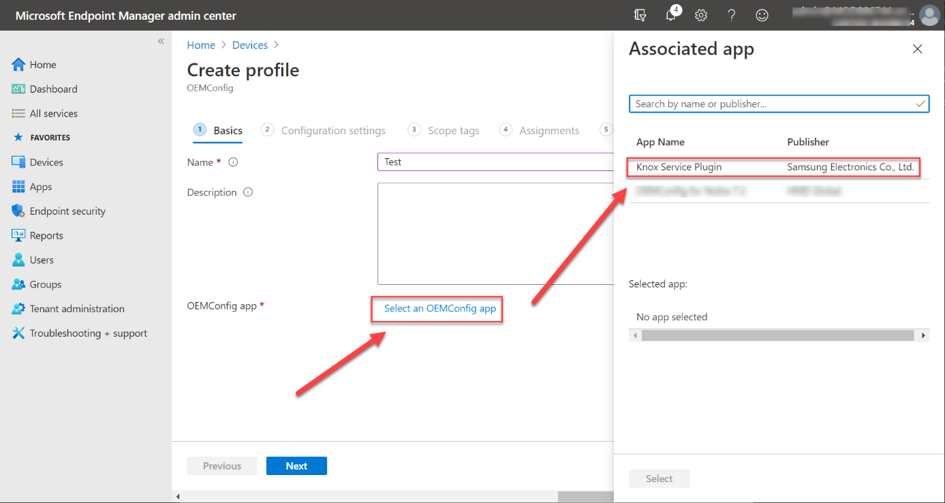Image resolution: width=945 pixels, height=503 pixels.
Task: Click right arrow of selected app scrollbar
Action: [x=923, y=336]
